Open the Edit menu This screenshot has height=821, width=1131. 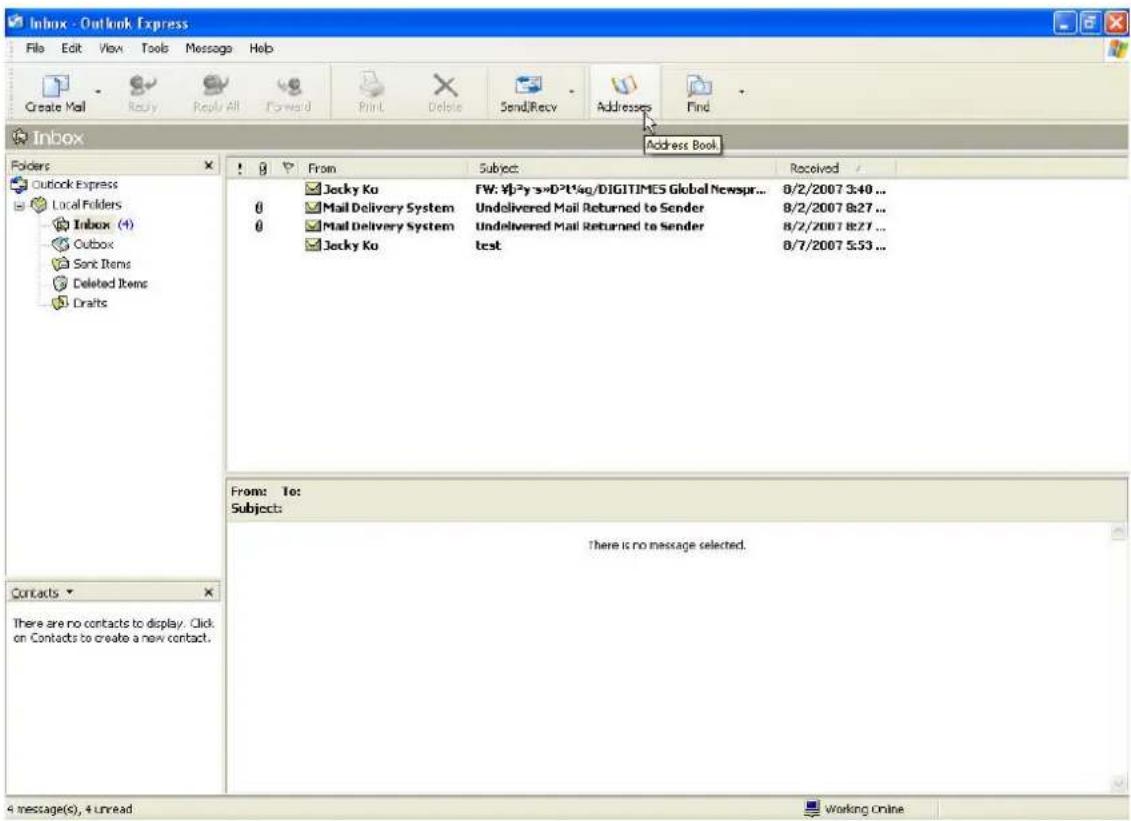tap(71, 48)
